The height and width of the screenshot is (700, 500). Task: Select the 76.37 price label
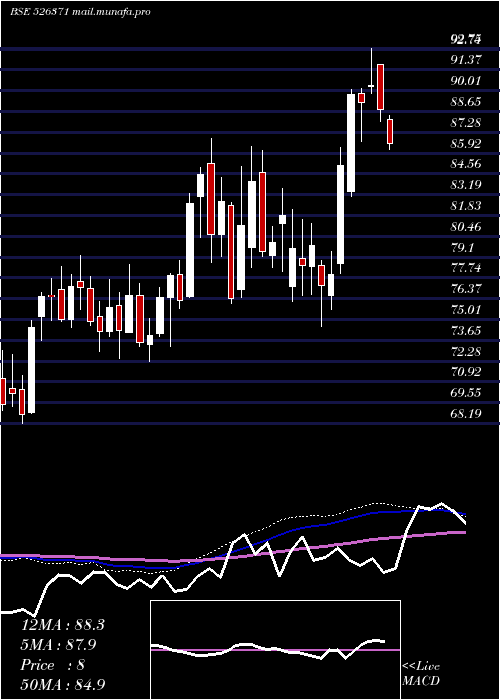[x=466, y=289]
